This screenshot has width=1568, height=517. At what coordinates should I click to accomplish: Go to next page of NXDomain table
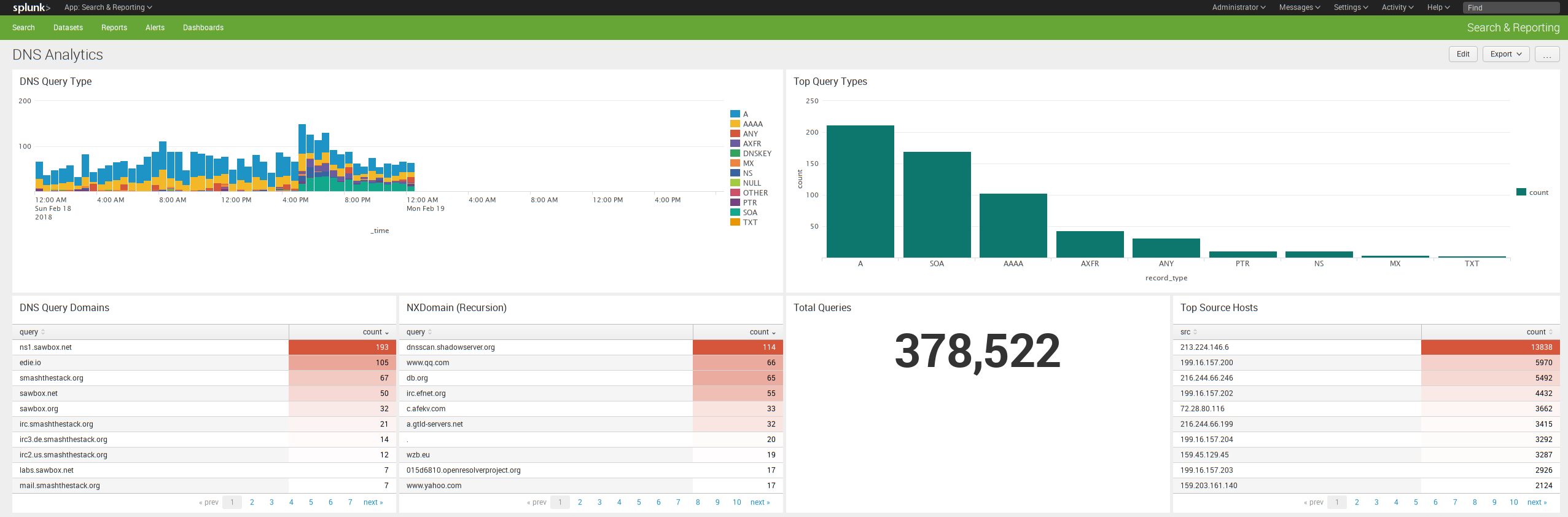(x=760, y=502)
